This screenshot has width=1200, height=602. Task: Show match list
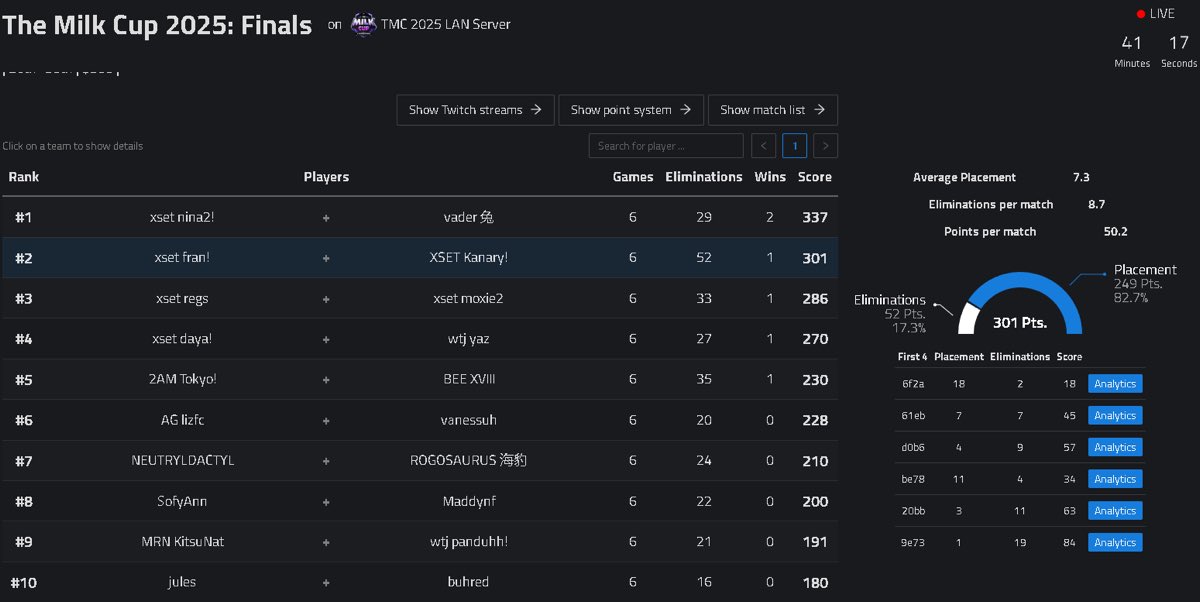772,110
